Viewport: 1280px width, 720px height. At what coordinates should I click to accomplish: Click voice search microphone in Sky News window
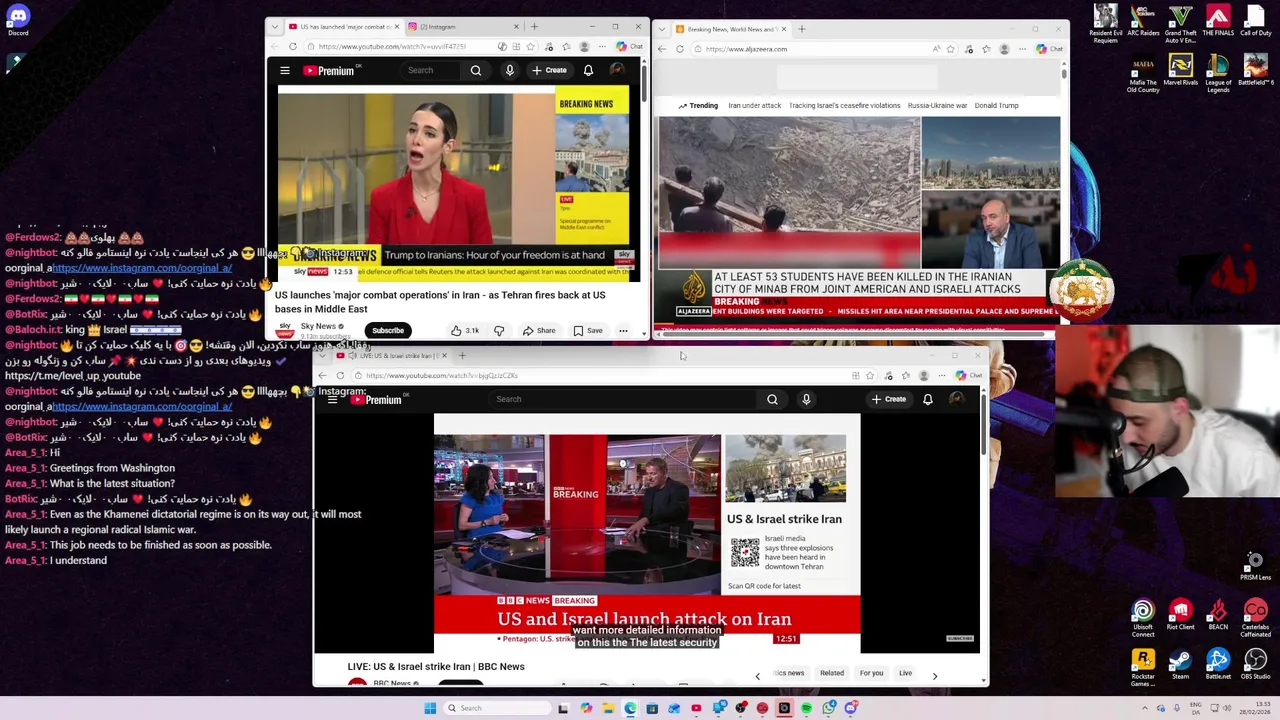(510, 70)
